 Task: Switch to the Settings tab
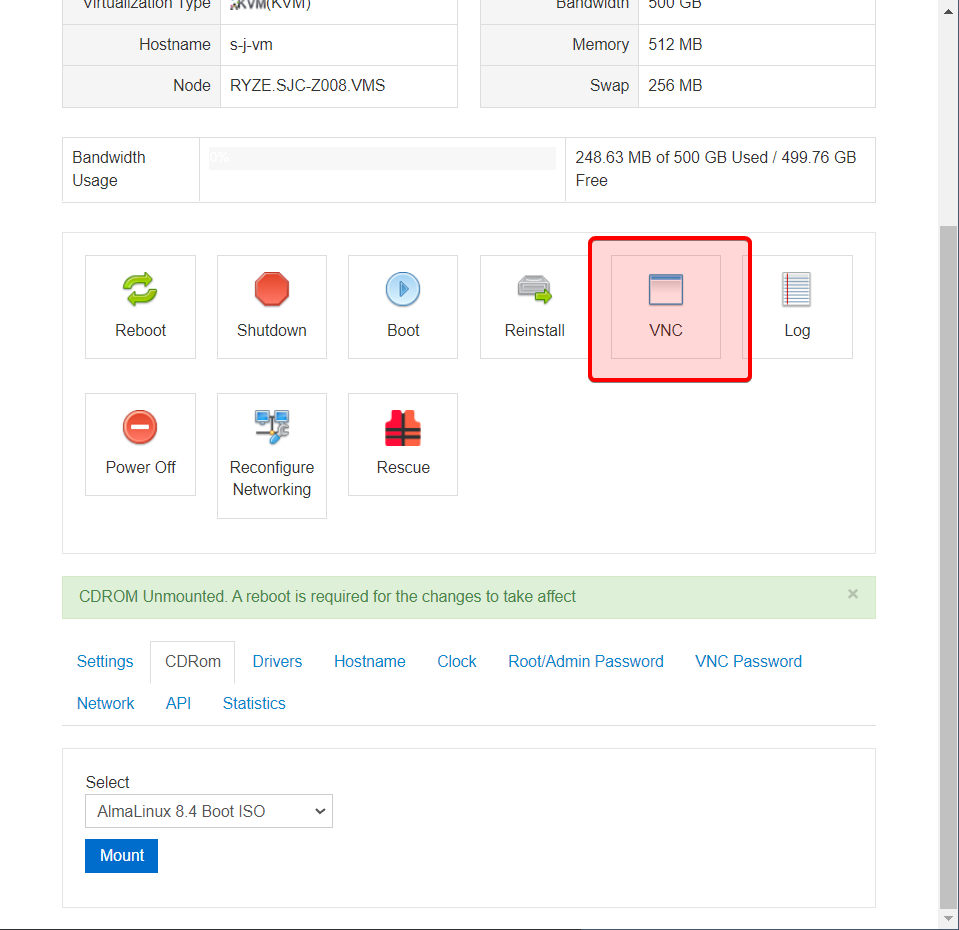pos(104,661)
